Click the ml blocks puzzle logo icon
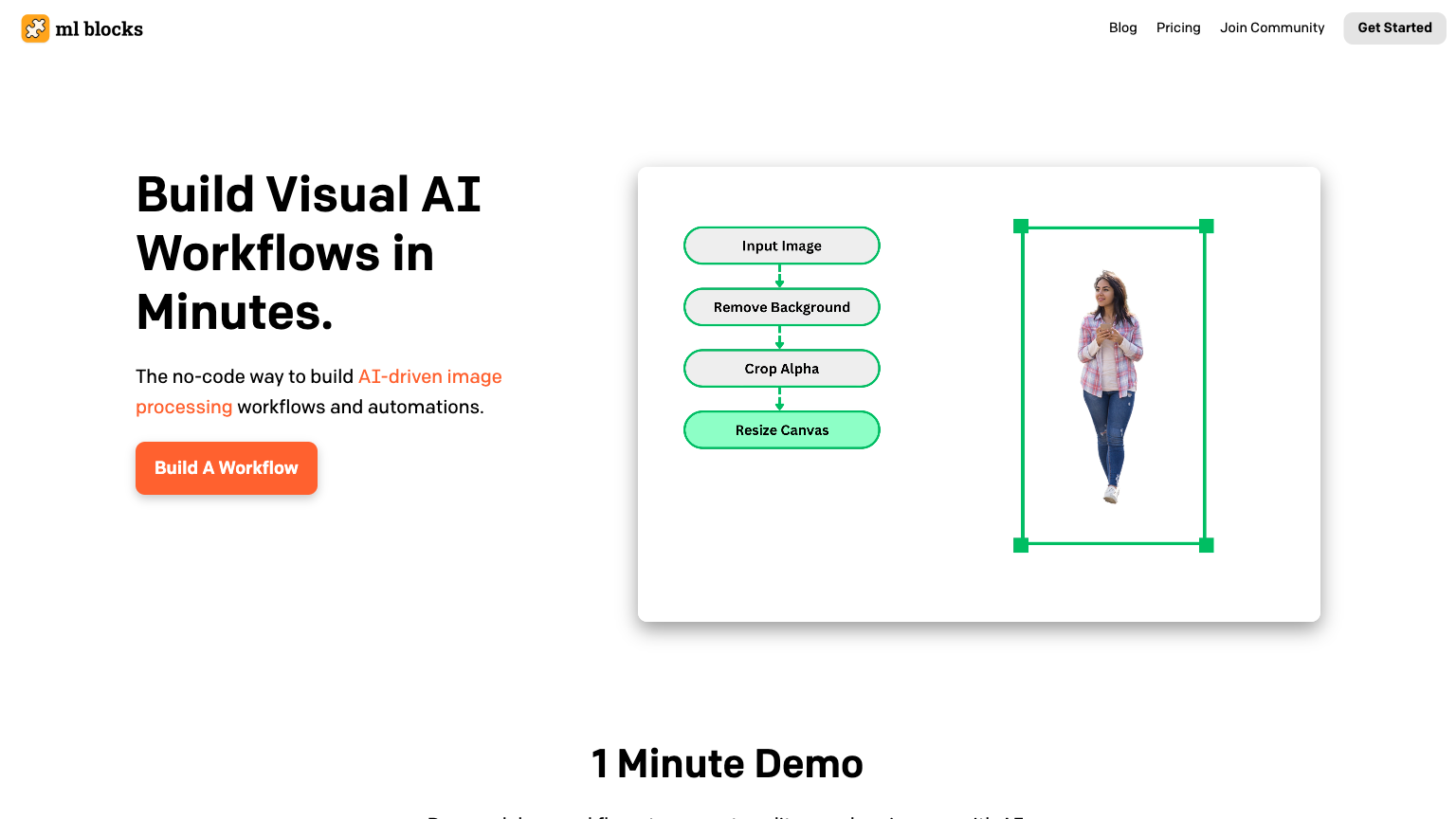 click(x=35, y=28)
